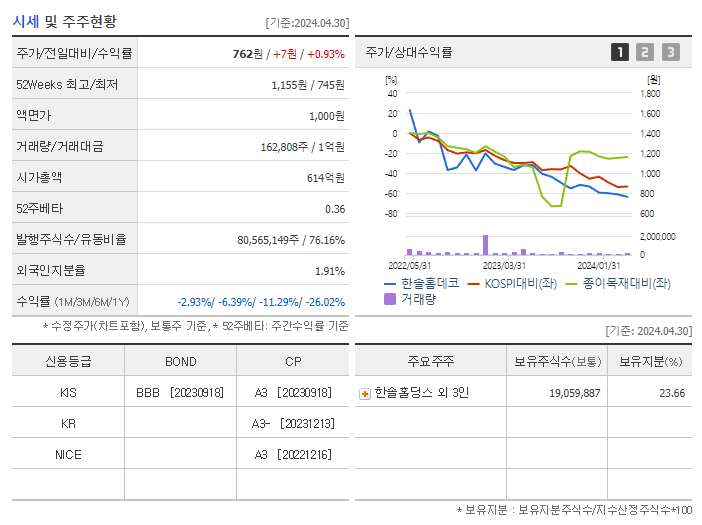The image size is (702, 525).
Task: Select the 162,808주 / 1억원 volume value
Action: click(303, 147)
